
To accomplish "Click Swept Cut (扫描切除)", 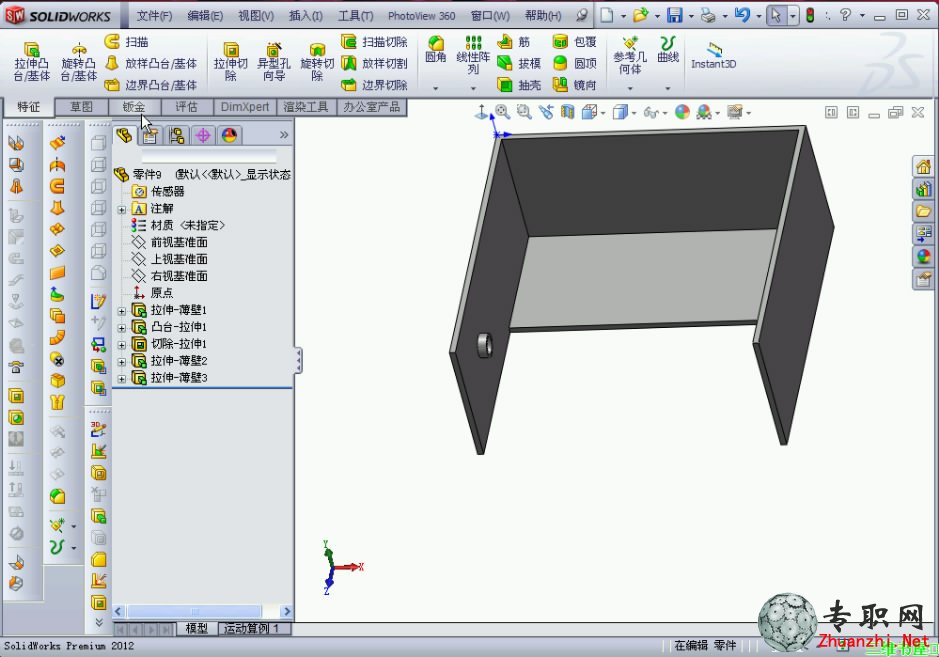I will (374, 41).
